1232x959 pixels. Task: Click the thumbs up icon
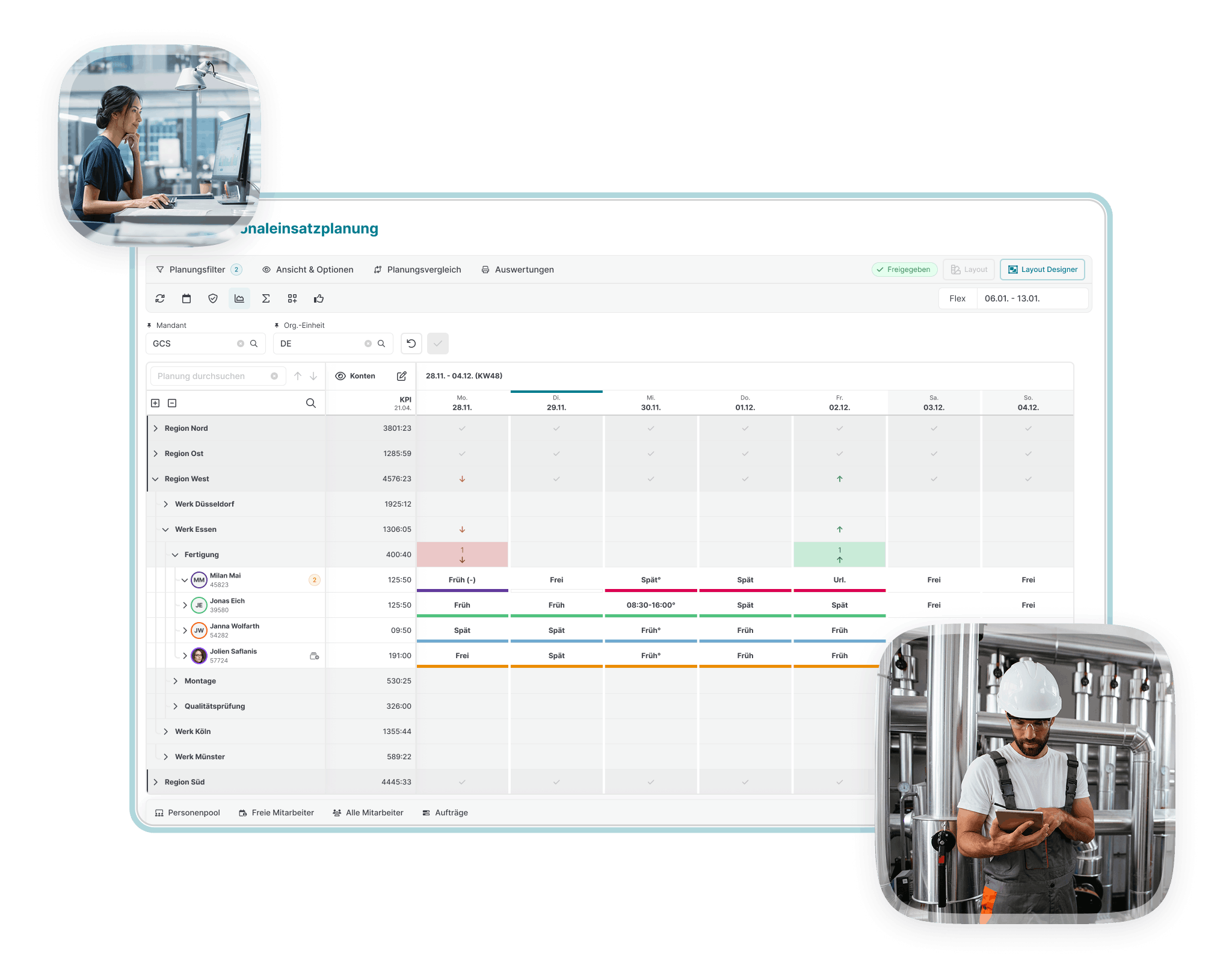(319, 298)
